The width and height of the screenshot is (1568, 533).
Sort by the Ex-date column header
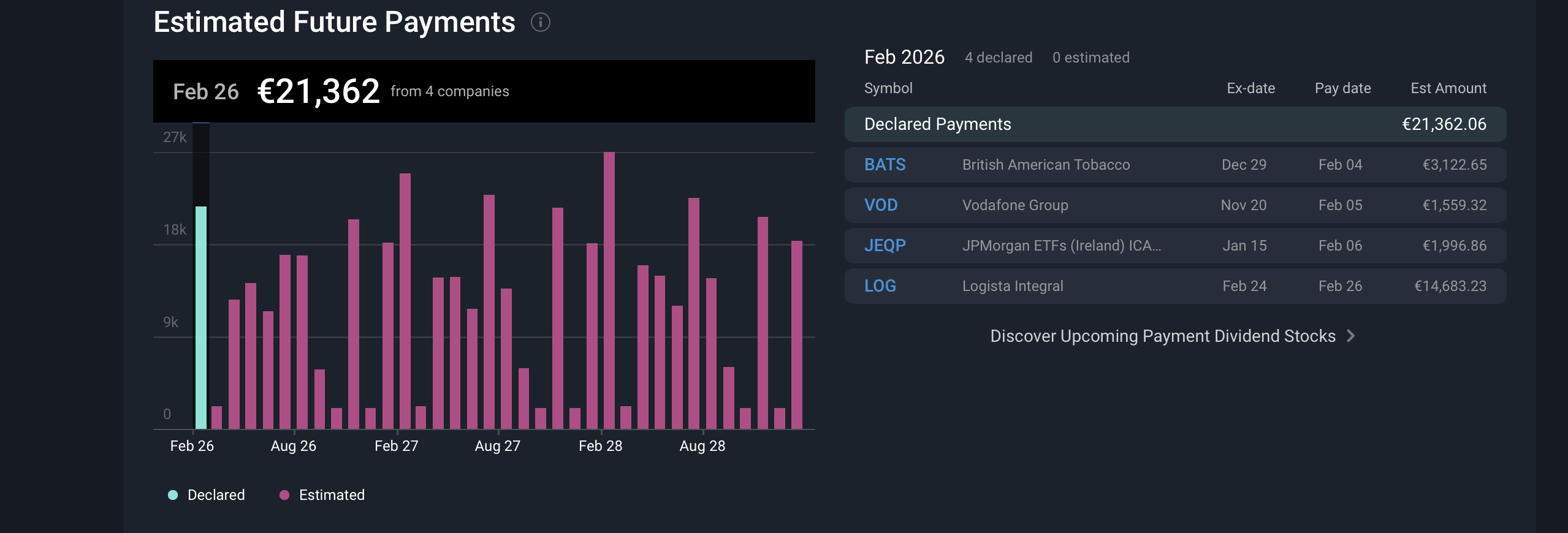[1250, 88]
